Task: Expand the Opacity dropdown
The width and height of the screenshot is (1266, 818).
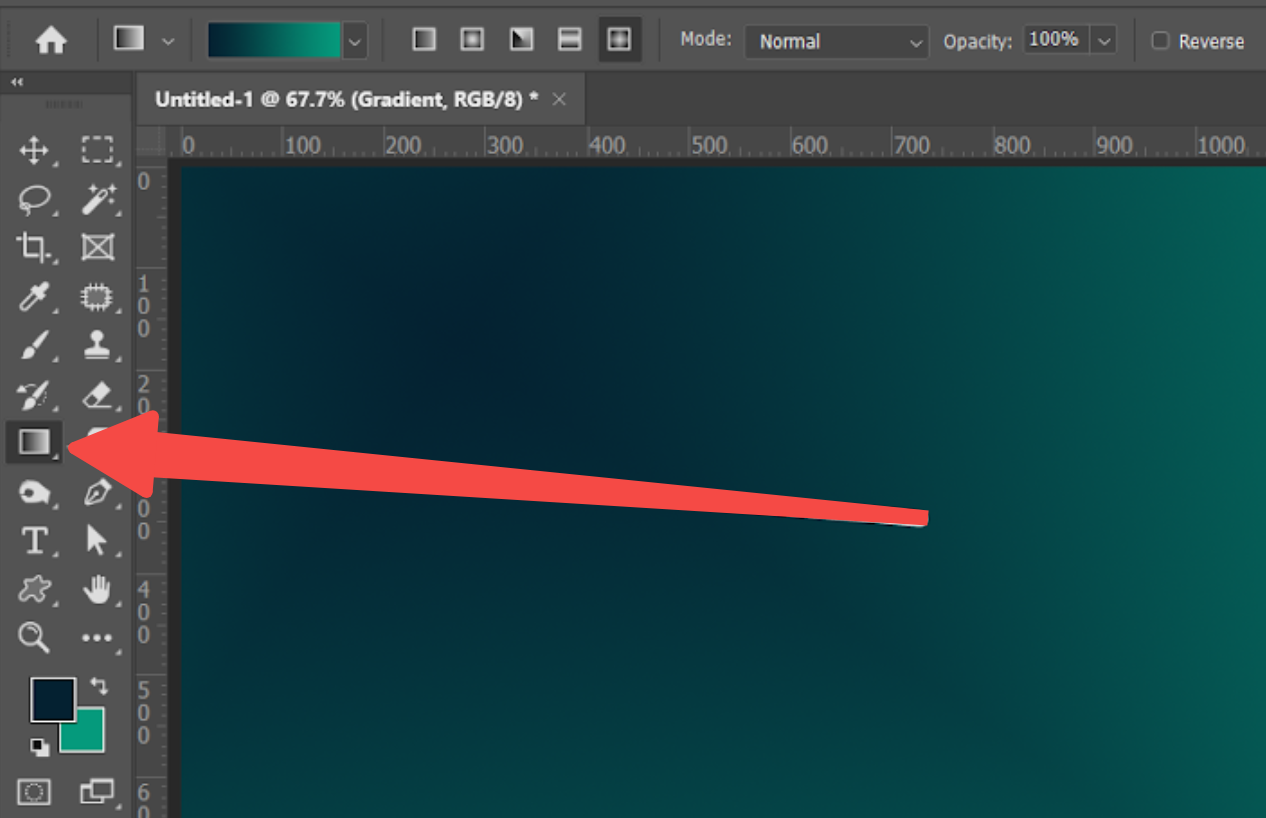Action: point(1104,40)
